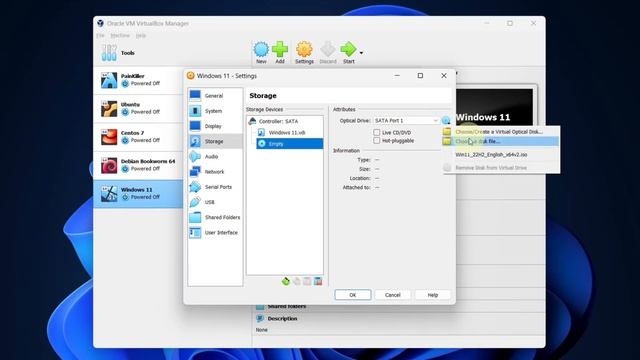Choose 'Choose/Create a Virtual Optical Disk...'
This screenshot has height=360, width=640.
click(501, 131)
